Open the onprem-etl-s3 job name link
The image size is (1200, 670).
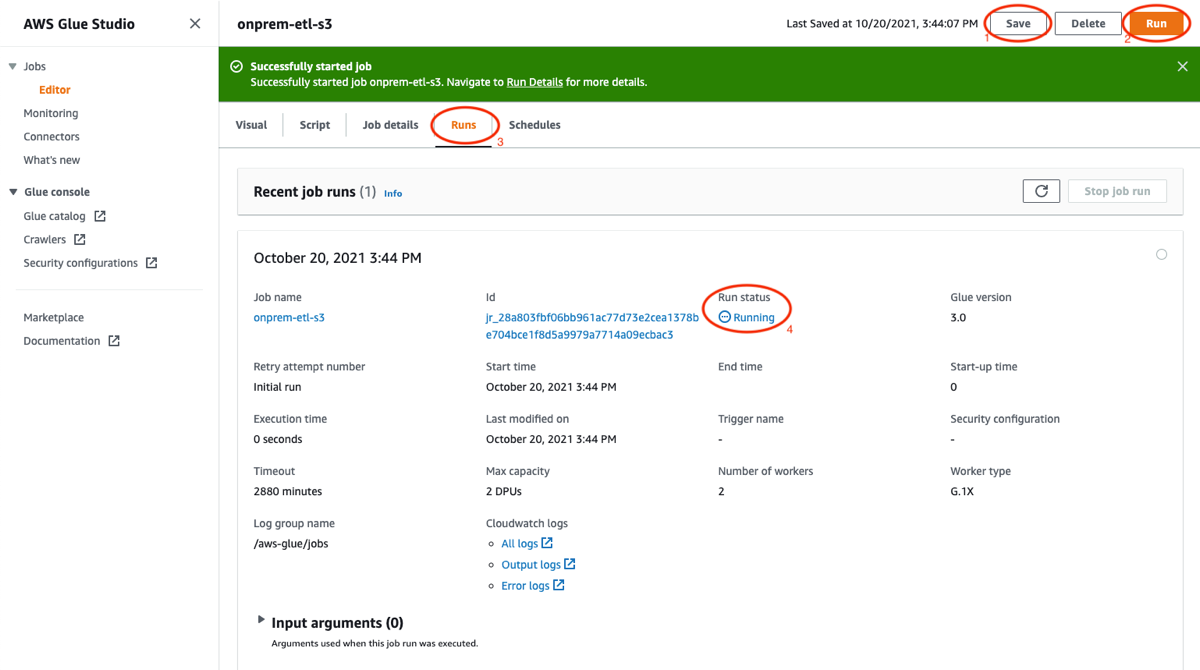[289, 318]
